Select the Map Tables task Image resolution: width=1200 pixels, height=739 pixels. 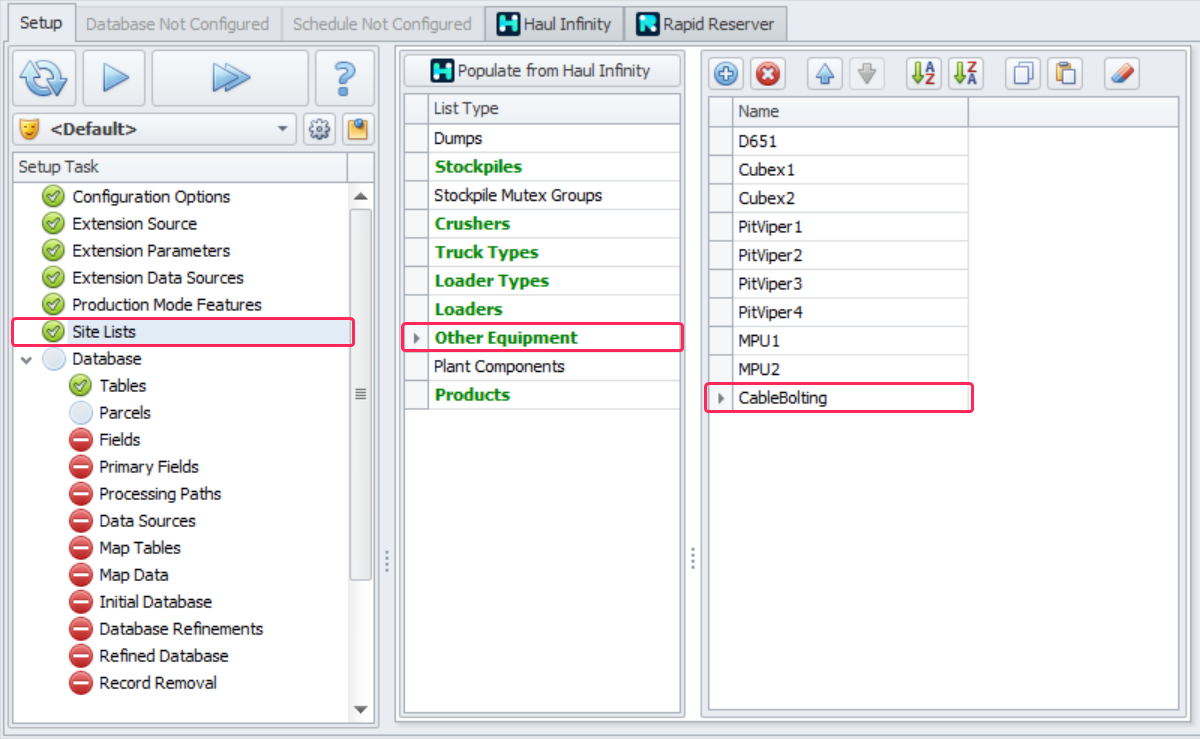coord(140,548)
